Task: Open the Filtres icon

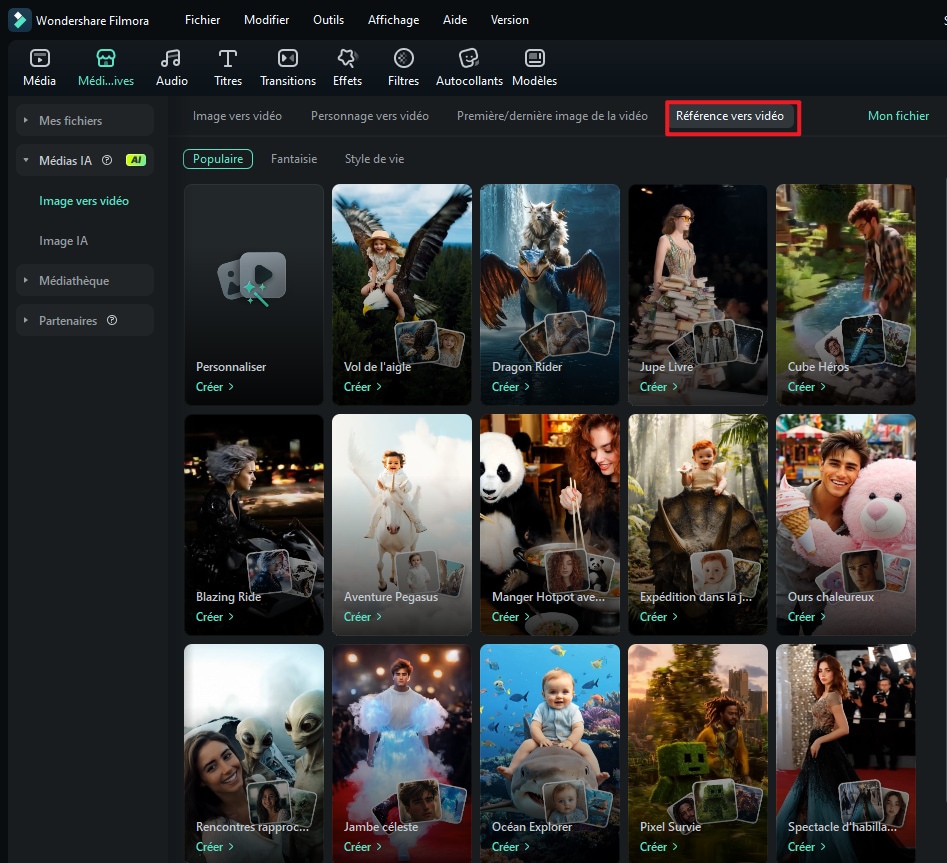Action: pyautogui.click(x=403, y=59)
